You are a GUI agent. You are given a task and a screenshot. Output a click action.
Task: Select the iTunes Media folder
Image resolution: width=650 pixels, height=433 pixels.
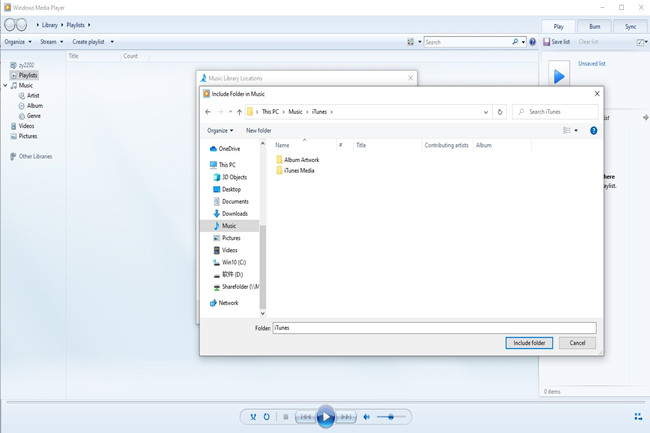point(296,170)
